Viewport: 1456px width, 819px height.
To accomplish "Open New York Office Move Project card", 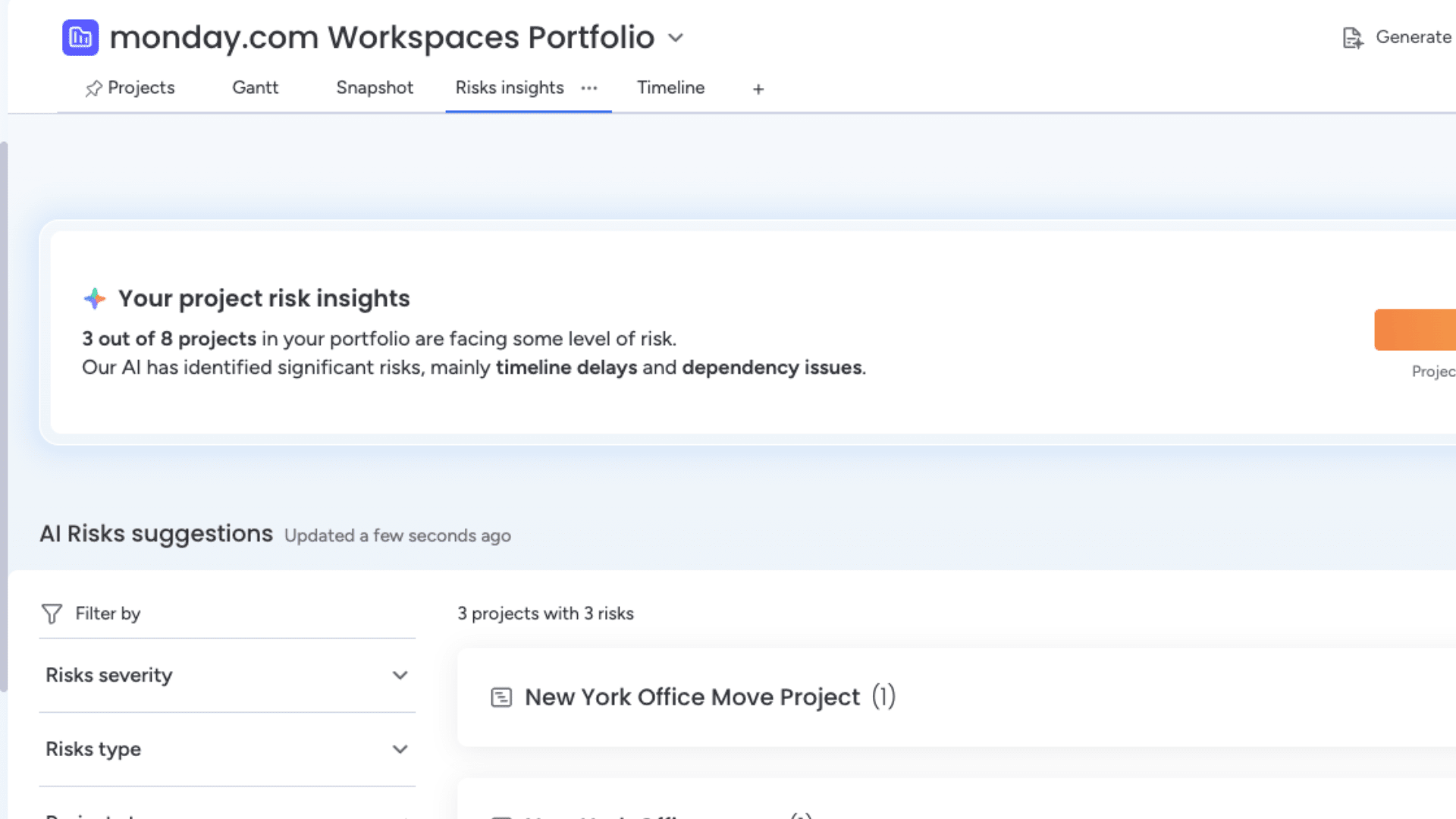I will (x=692, y=697).
